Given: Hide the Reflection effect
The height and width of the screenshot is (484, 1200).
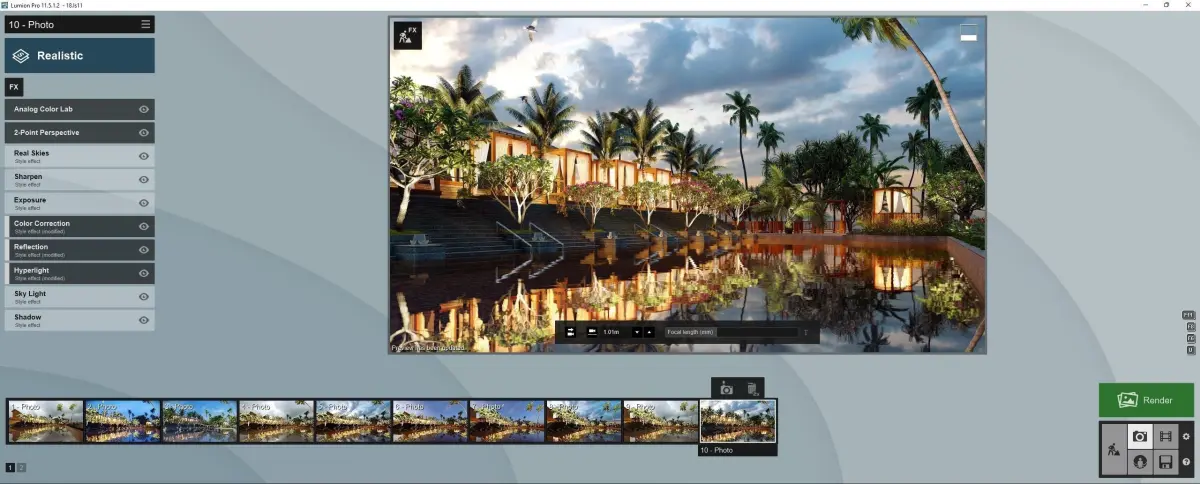Looking at the screenshot, I should [x=144, y=250].
